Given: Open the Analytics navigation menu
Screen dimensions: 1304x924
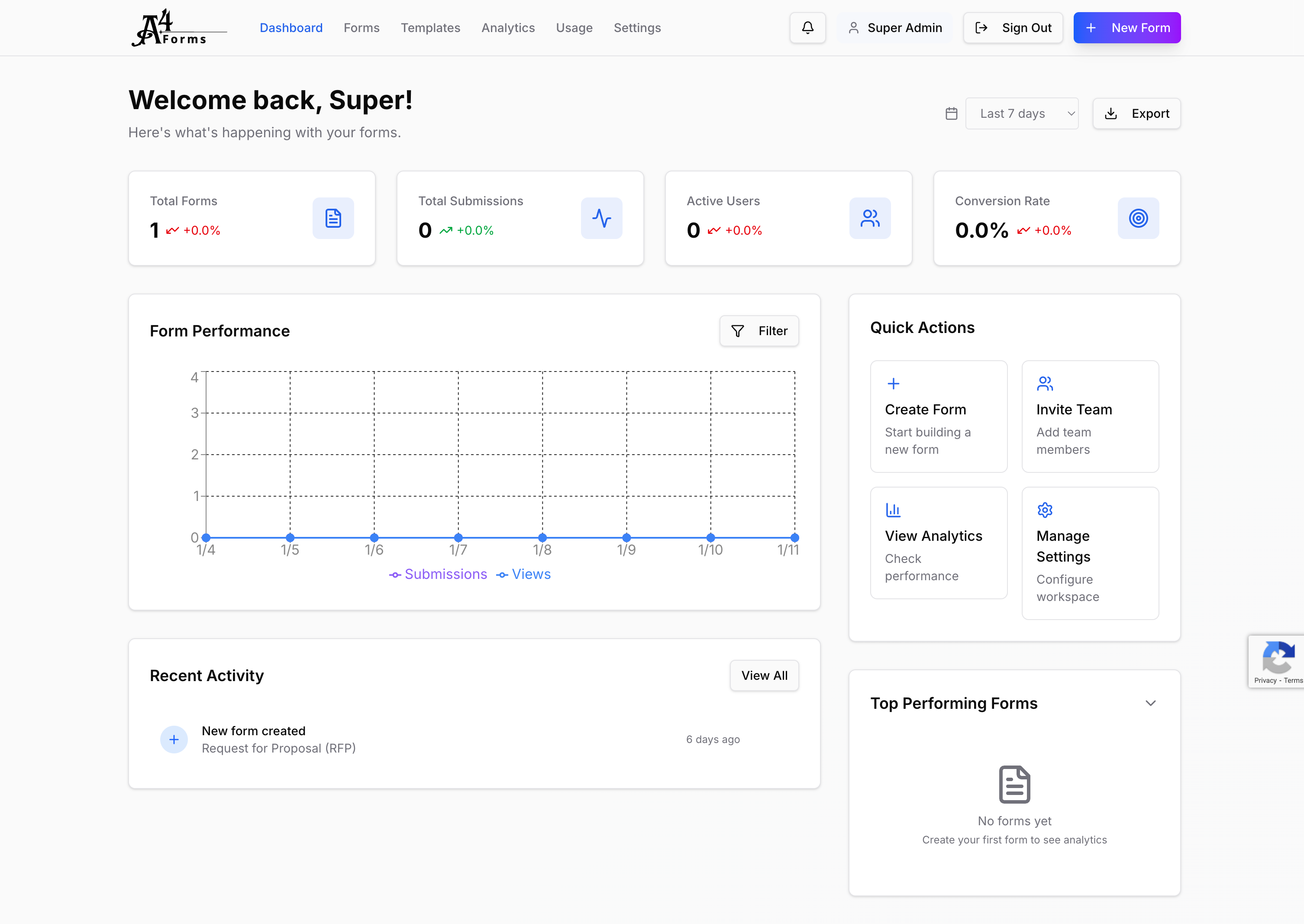Looking at the screenshot, I should tap(508, 27).
